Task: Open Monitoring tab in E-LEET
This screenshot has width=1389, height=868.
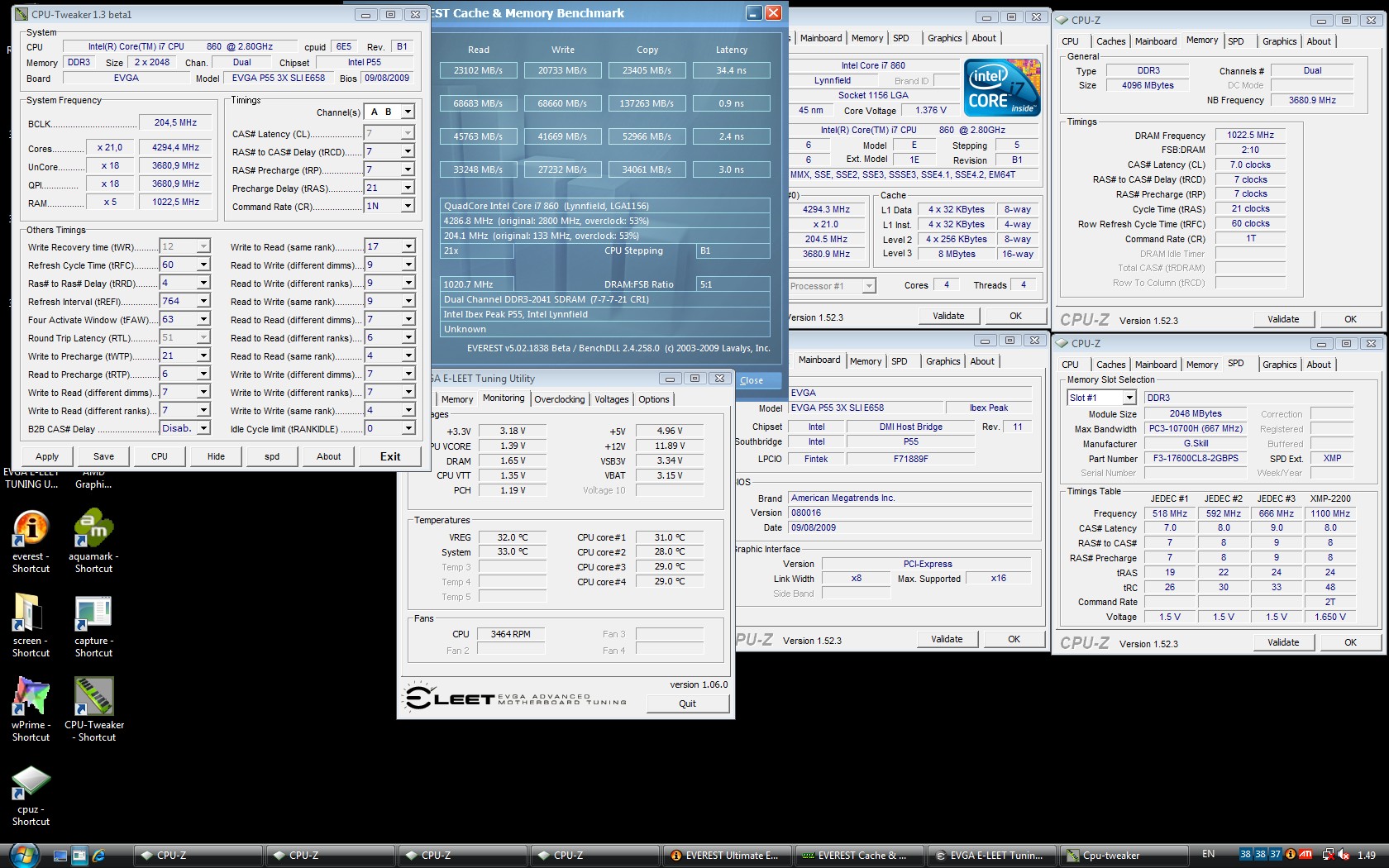Action: point(504,398)
